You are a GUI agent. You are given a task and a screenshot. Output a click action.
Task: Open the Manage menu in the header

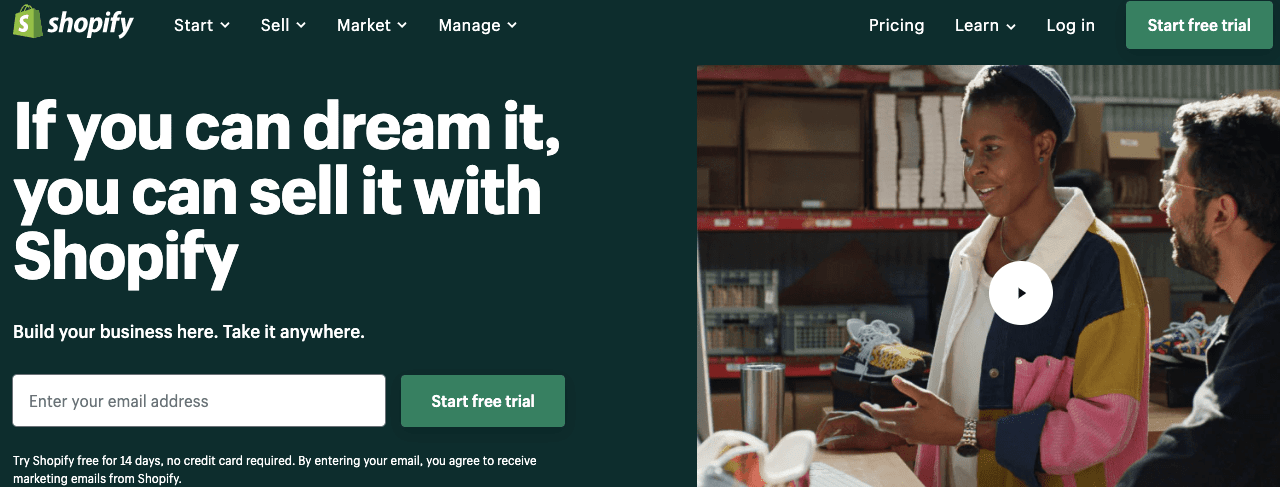click(478, 25)
